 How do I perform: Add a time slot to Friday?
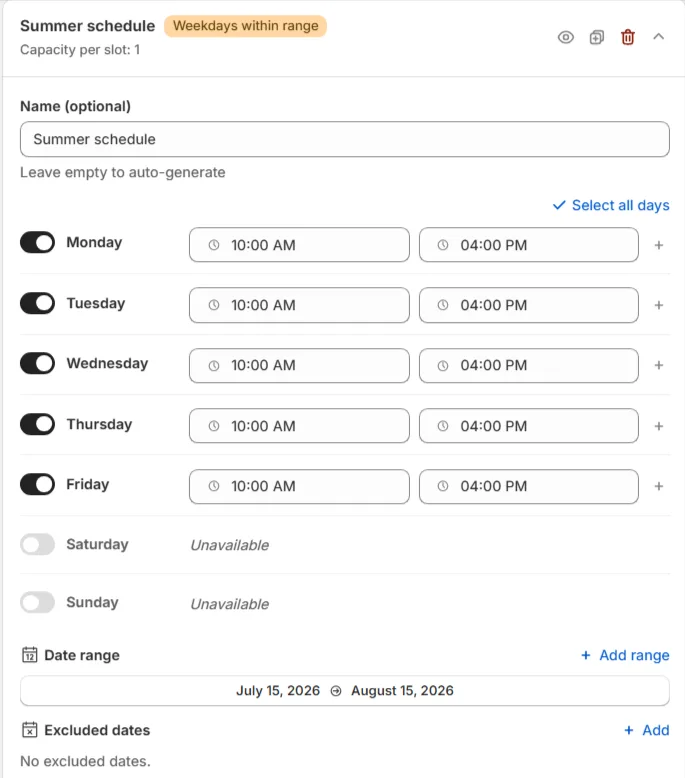[659, 486]
